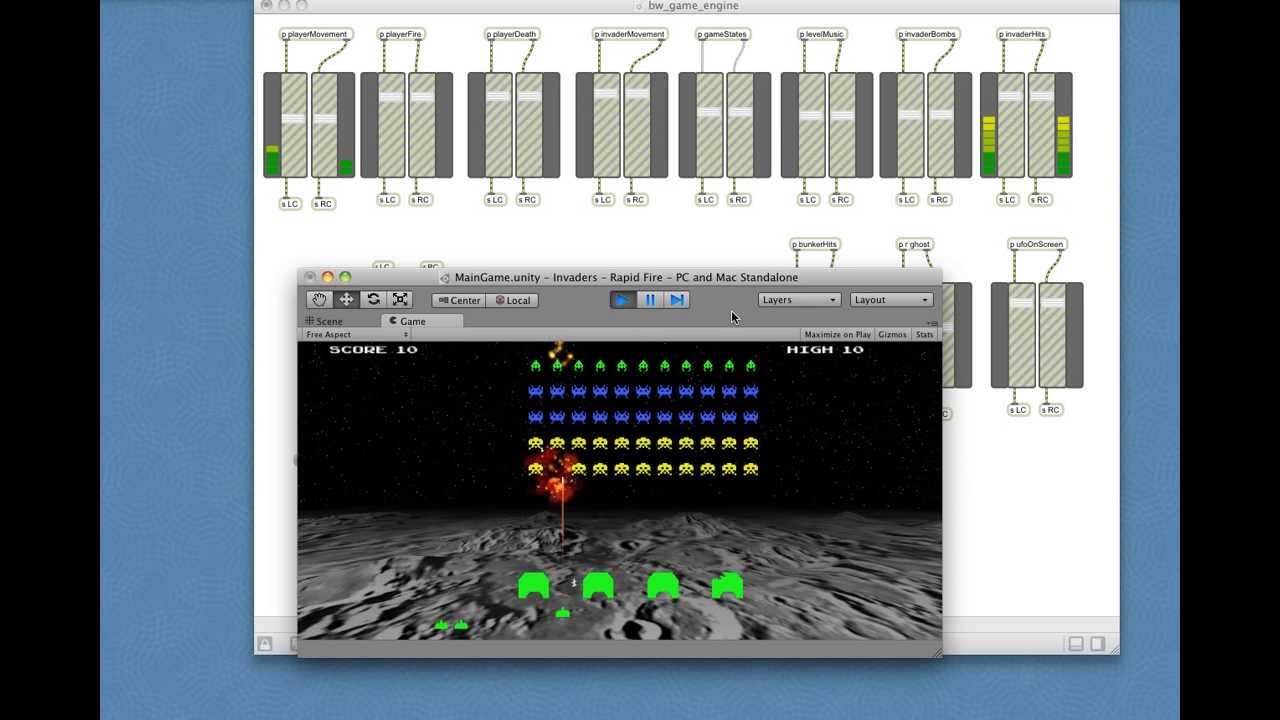Select the Move tool in Unity toolbar
The image size is (1280, 720).
click(x=346, y=300)
